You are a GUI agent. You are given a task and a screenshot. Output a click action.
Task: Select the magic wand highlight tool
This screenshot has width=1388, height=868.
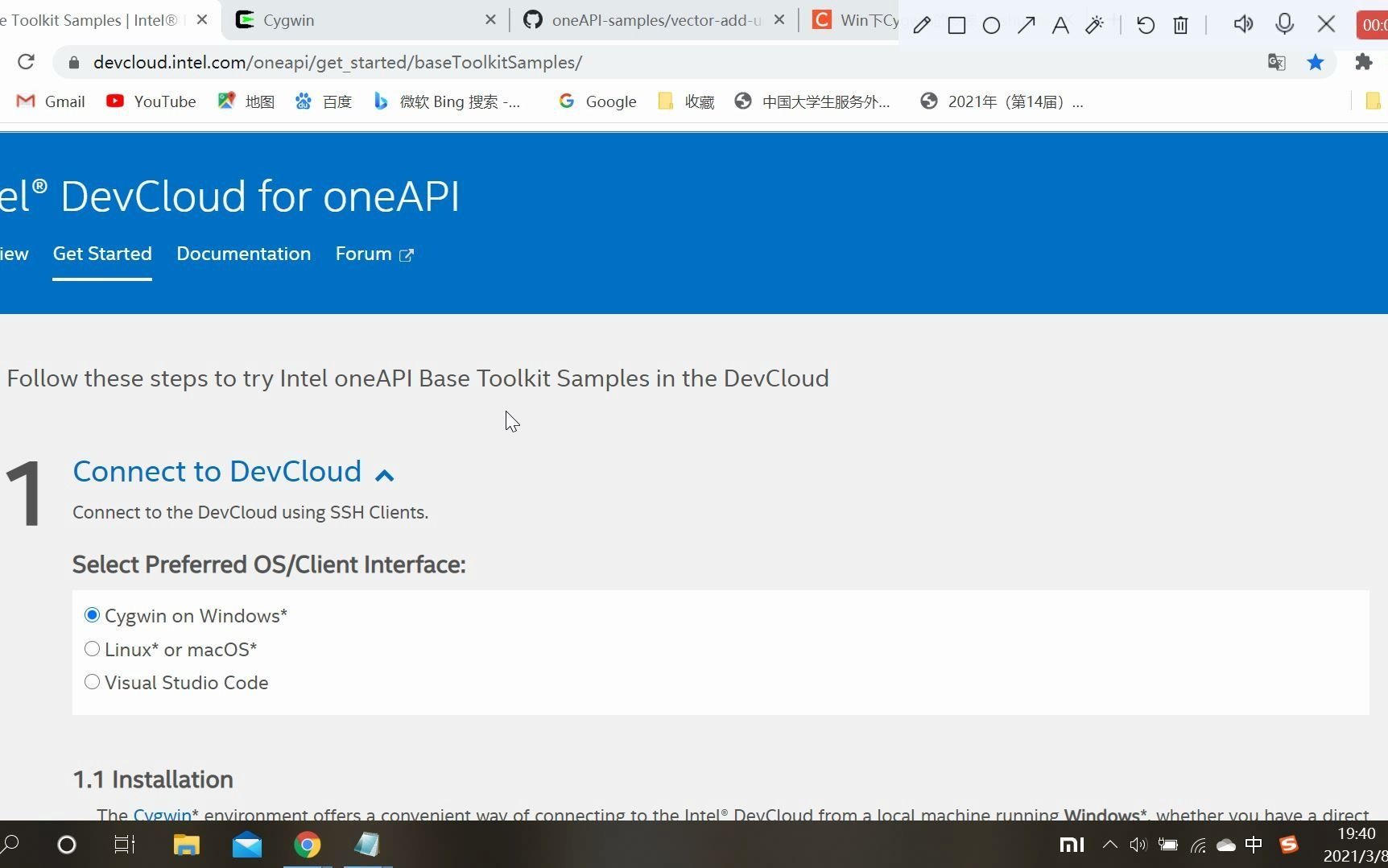(1094, 25)
